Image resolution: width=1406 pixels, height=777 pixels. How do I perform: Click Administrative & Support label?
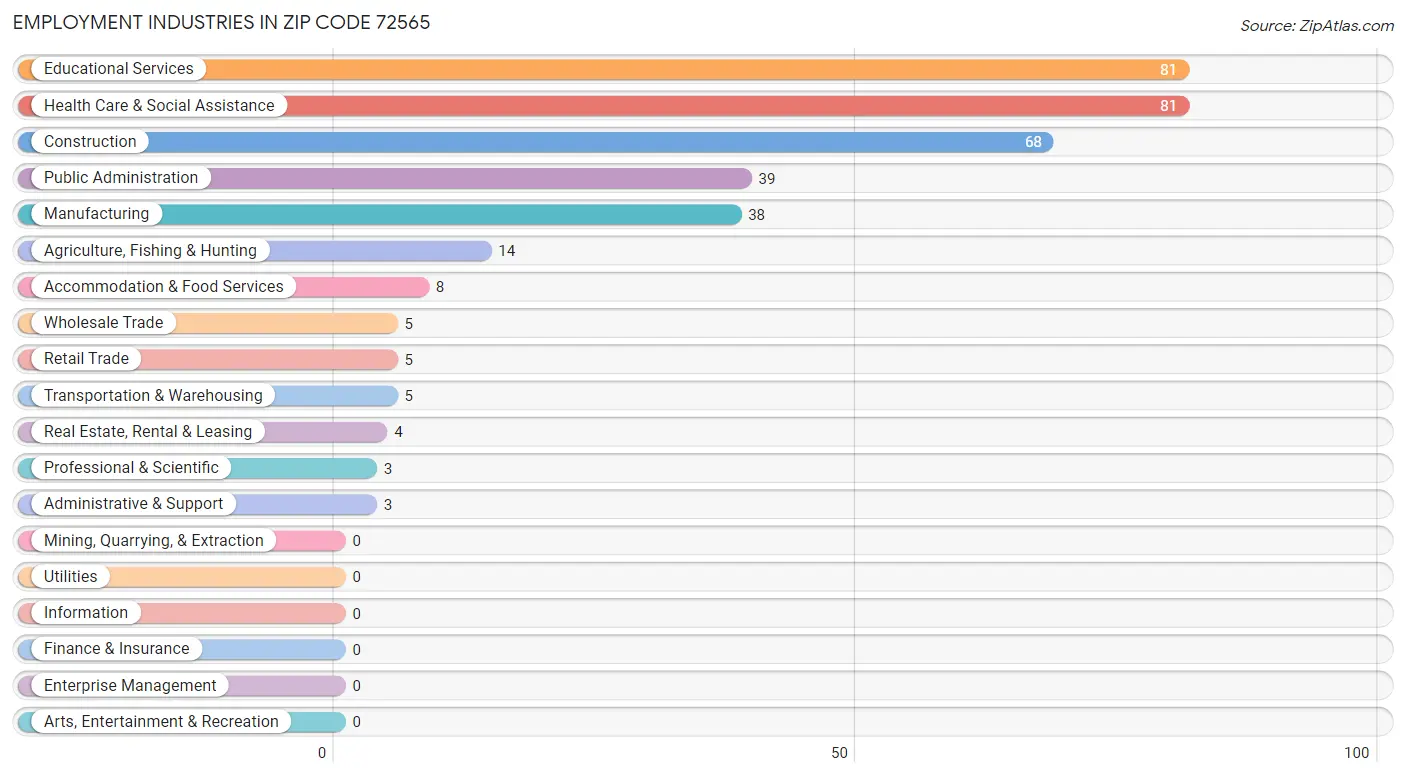(133, 504)
